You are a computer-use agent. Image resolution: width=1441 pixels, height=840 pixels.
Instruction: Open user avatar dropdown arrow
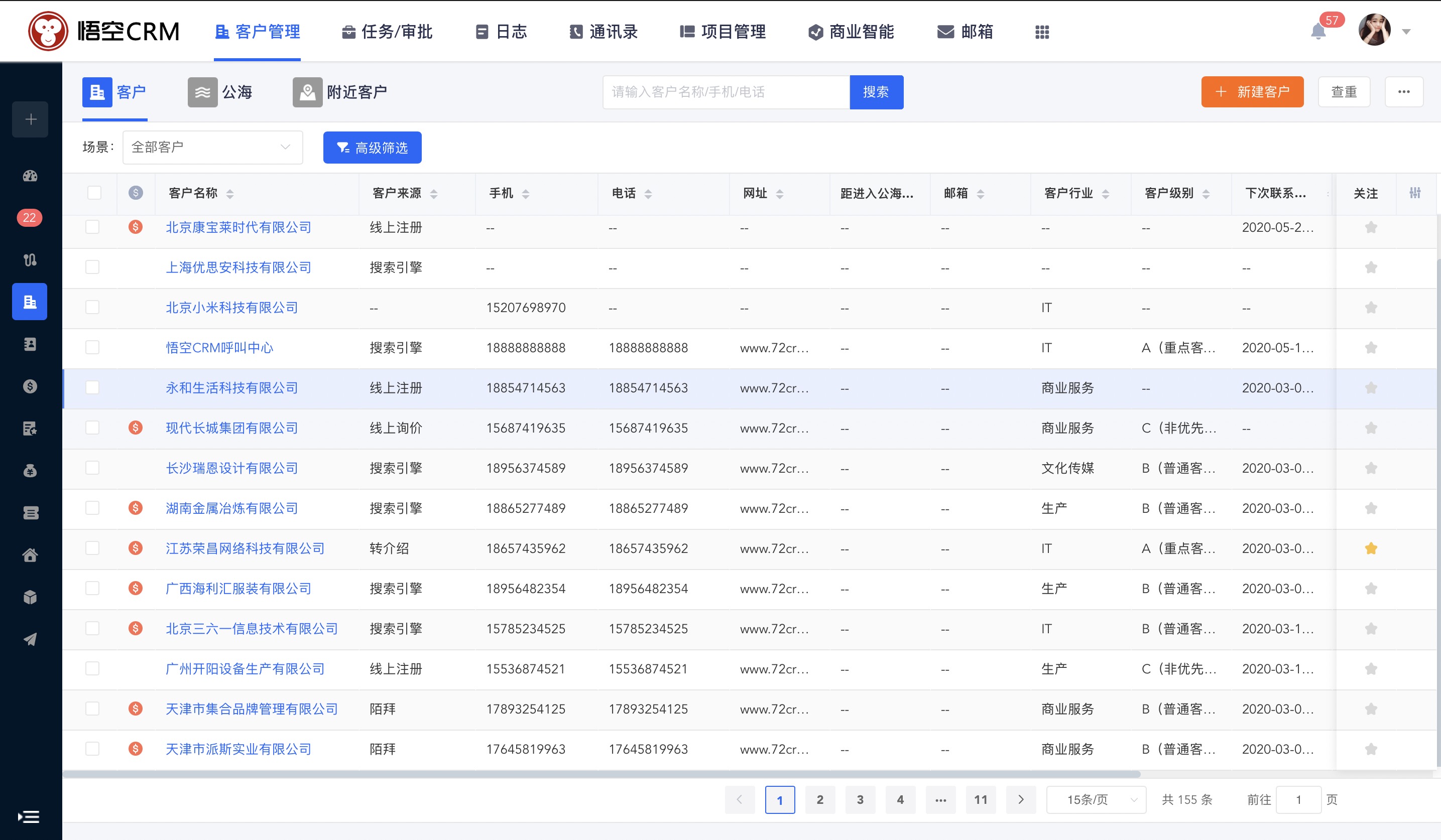click(x=1406, y=32)
